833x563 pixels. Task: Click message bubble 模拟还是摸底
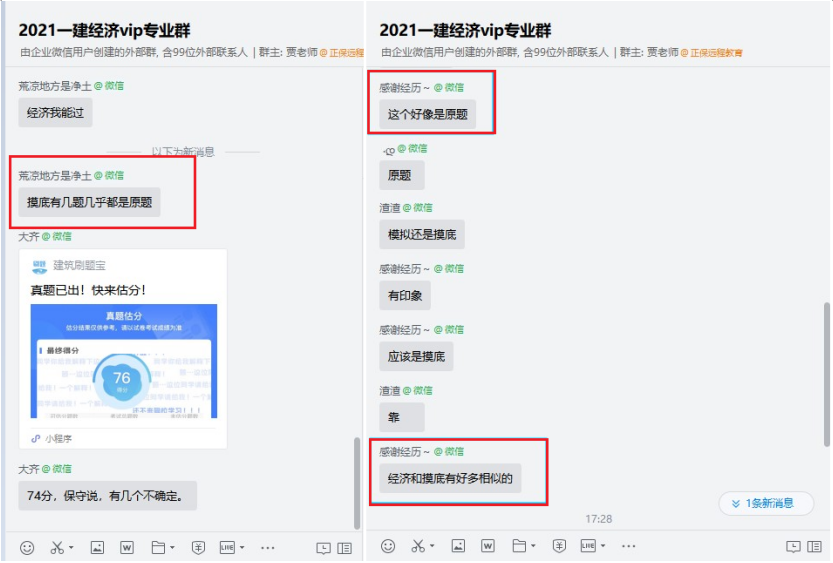(x=421, y=235)
